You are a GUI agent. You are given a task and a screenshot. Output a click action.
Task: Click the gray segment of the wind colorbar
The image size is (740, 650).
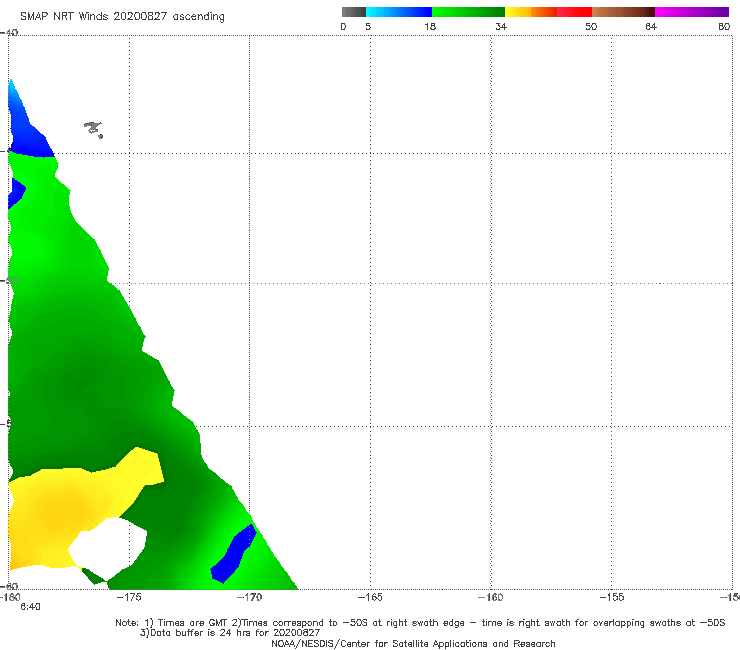pyautogui.click(x=354, y=12)
